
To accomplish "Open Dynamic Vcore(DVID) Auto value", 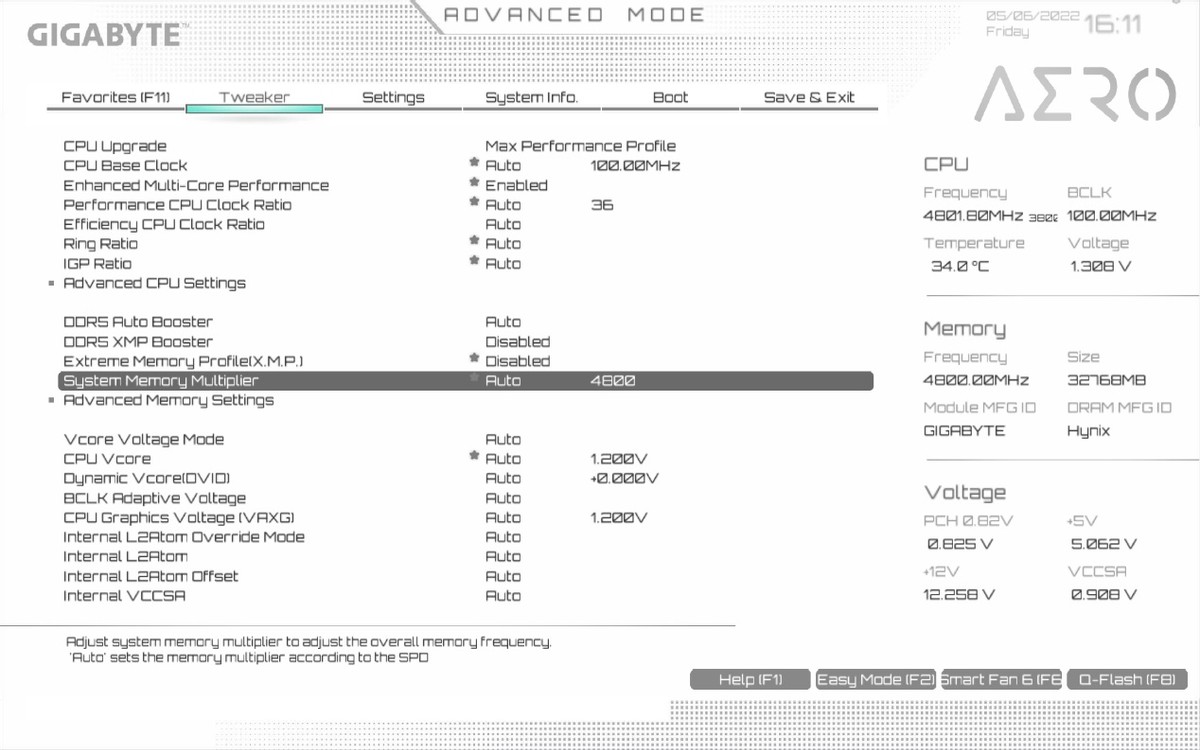I will click(x=503, y=478).
